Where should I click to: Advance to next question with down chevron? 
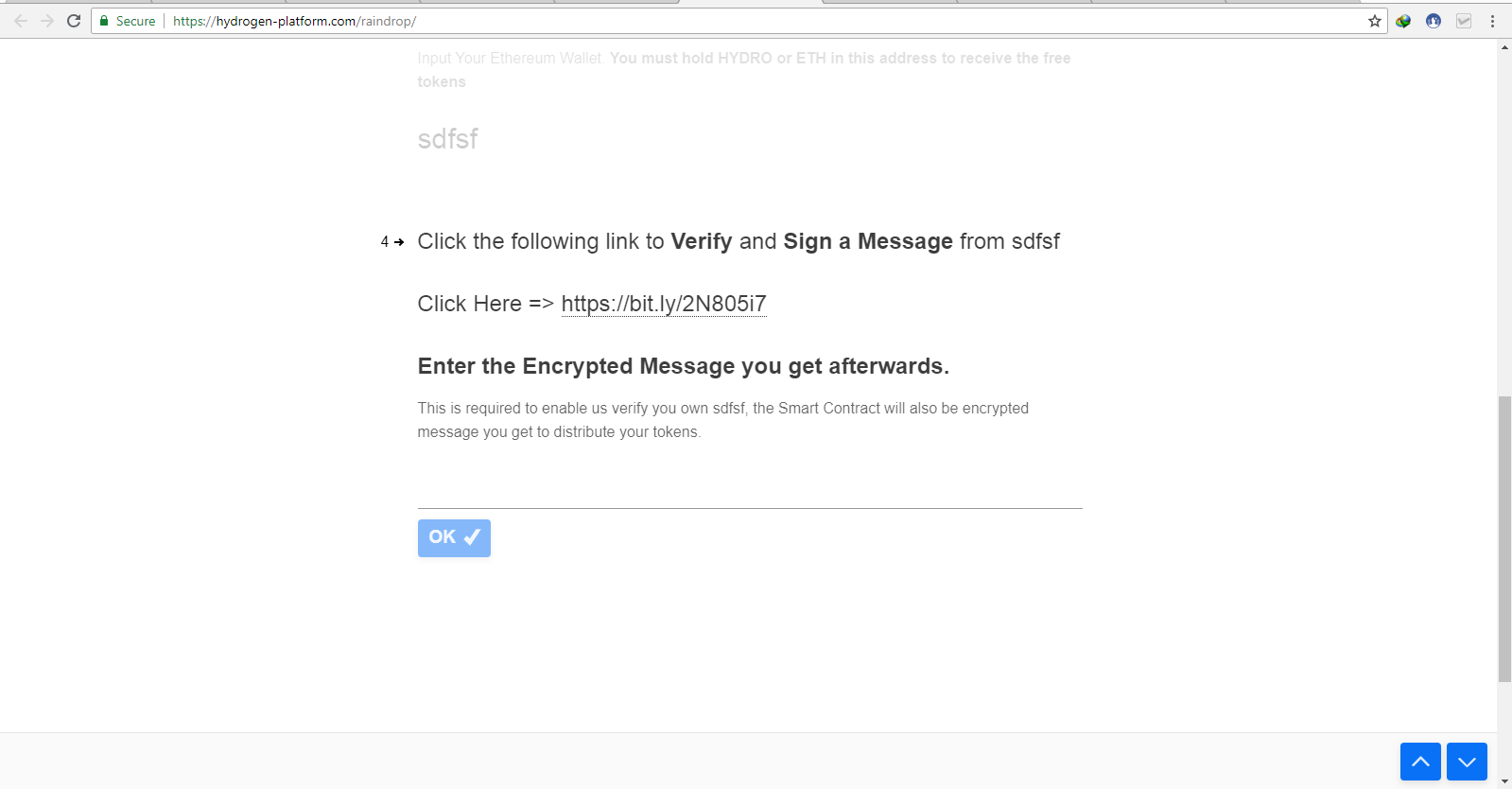[1467, 762]
